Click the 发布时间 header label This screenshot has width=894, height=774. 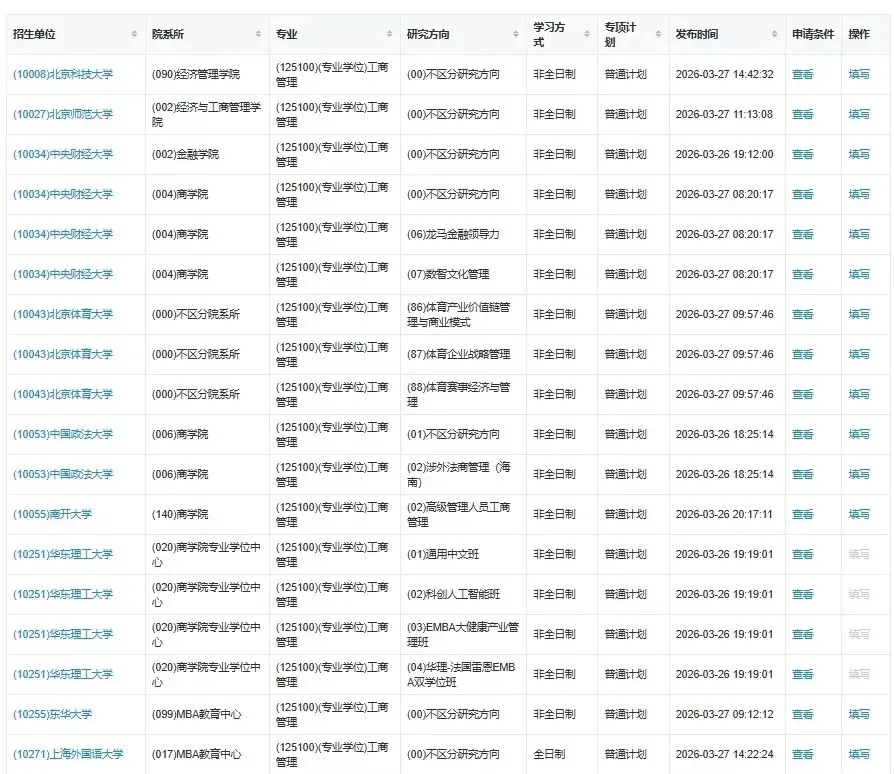[x=697, y=34]
